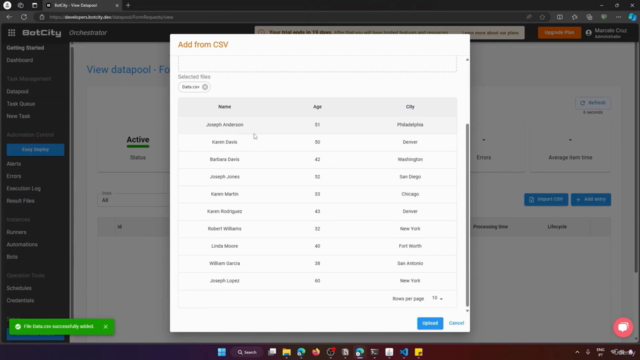Viewport: 640px width, 360px height.
Task: Select the Joseph Anderson row name
Action: (x=224, y=124)
